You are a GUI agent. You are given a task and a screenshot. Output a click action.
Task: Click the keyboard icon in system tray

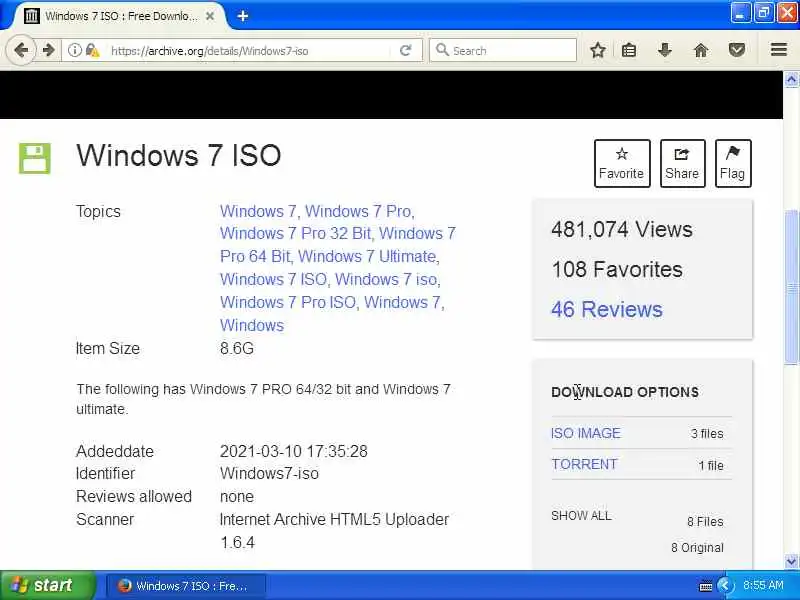click(706, 586)
